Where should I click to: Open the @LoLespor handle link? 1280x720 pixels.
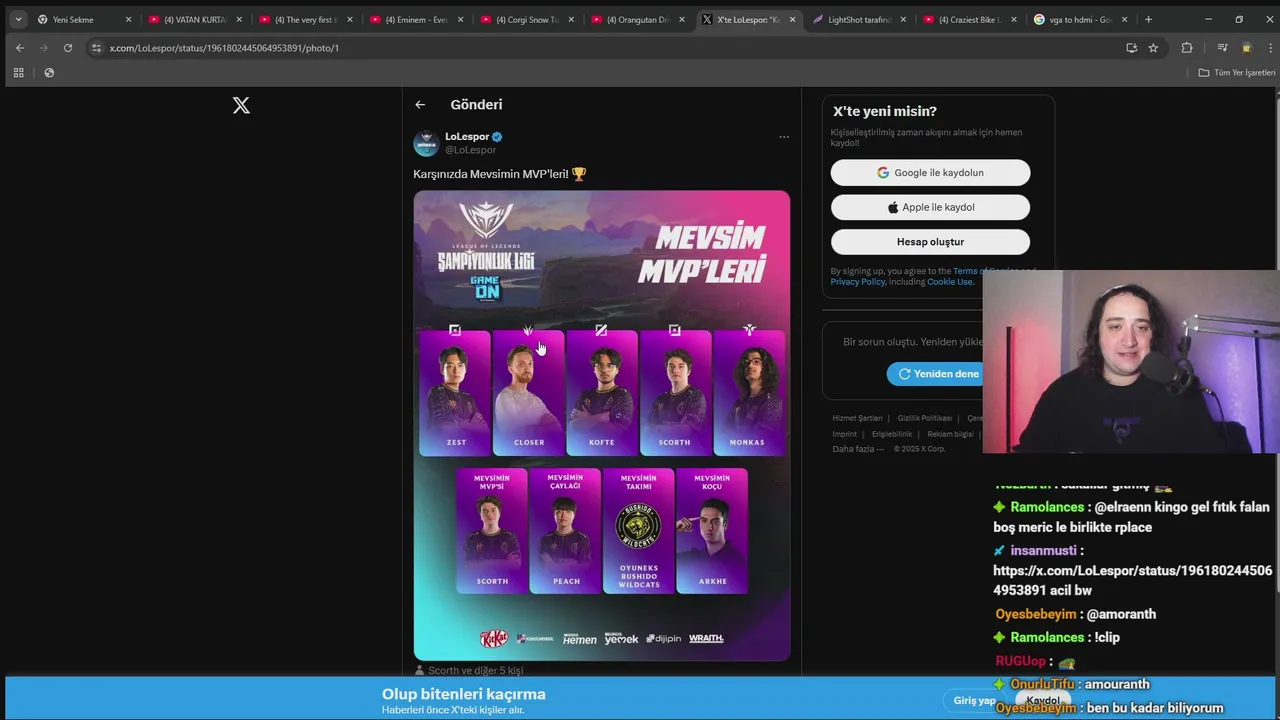pyautogui.click(x=470, y=150)
